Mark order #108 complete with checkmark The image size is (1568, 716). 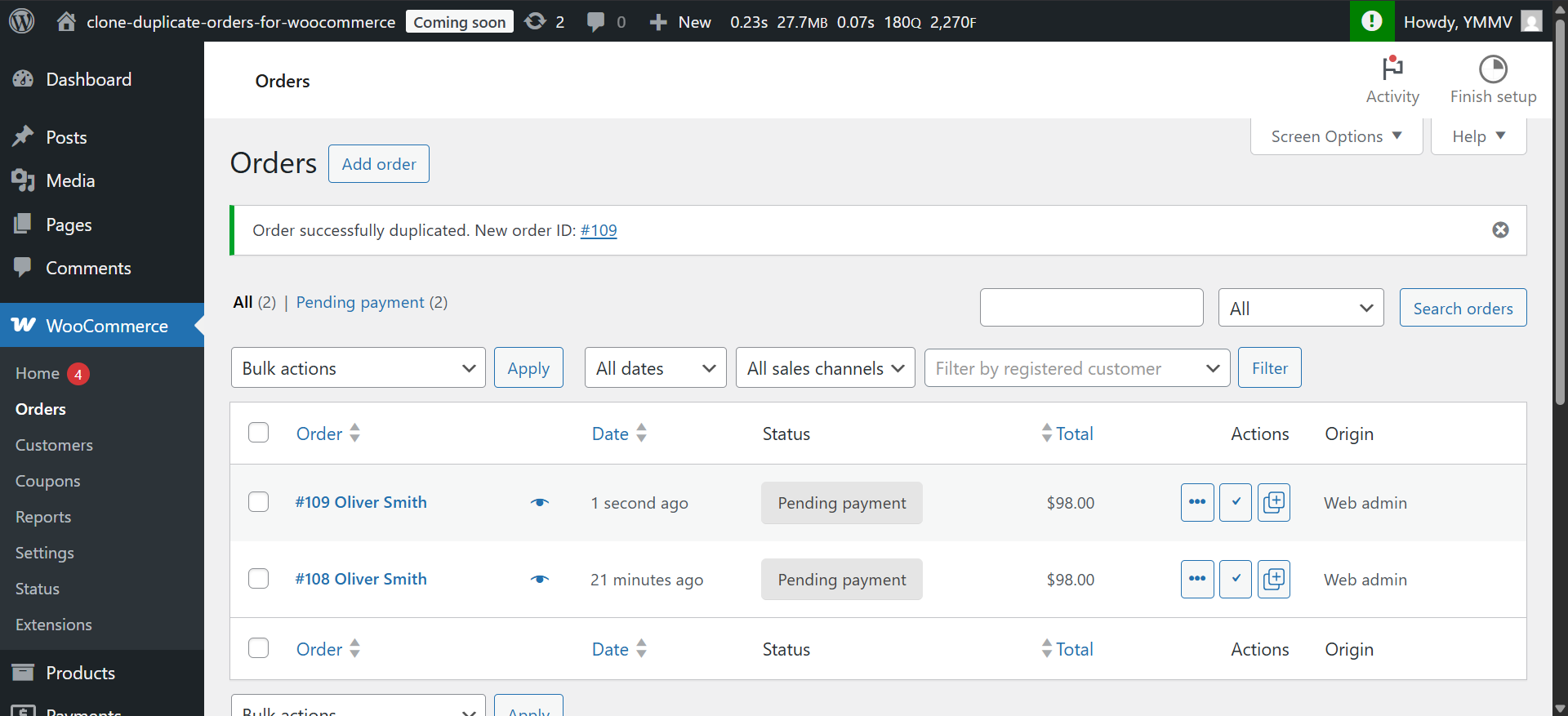[1236, 579]
